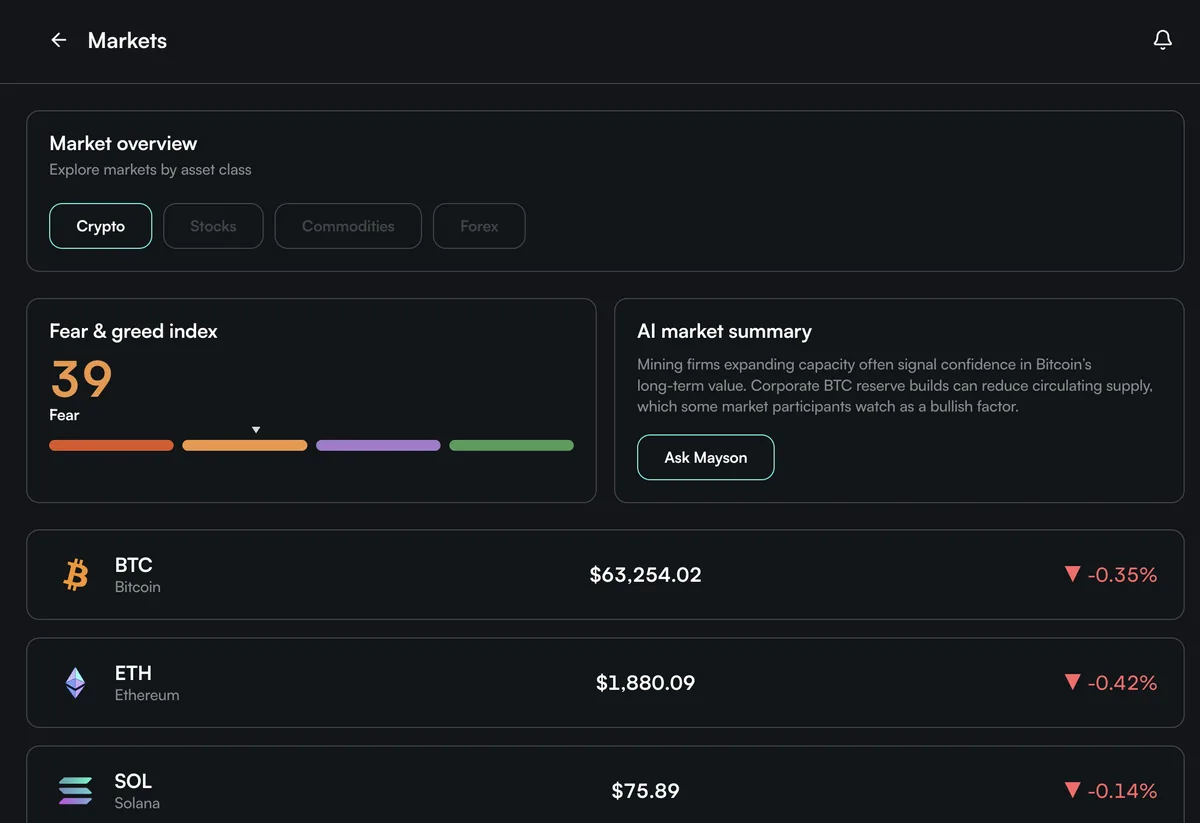Open notifications bell icon
The image size is (1200, 823).
pyautogui.click(x=1162, y=40)
